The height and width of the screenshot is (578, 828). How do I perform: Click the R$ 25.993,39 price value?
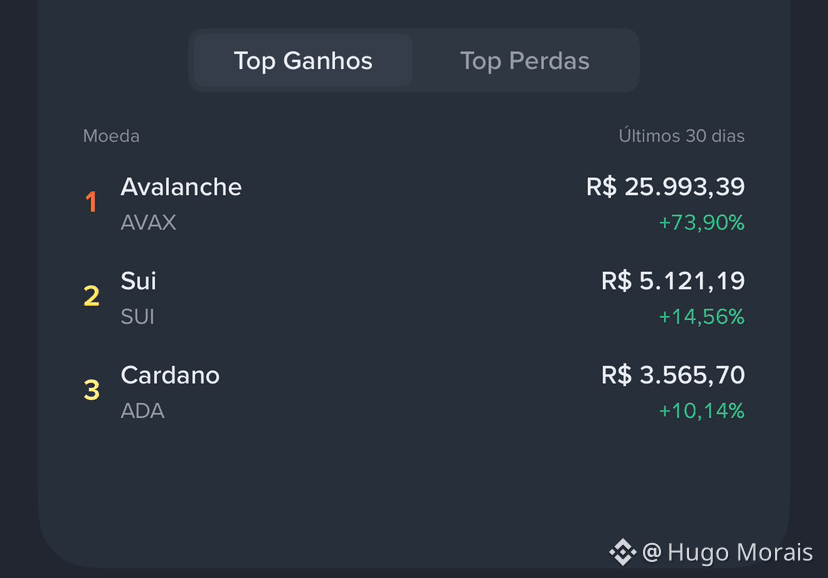pos(665,187)
